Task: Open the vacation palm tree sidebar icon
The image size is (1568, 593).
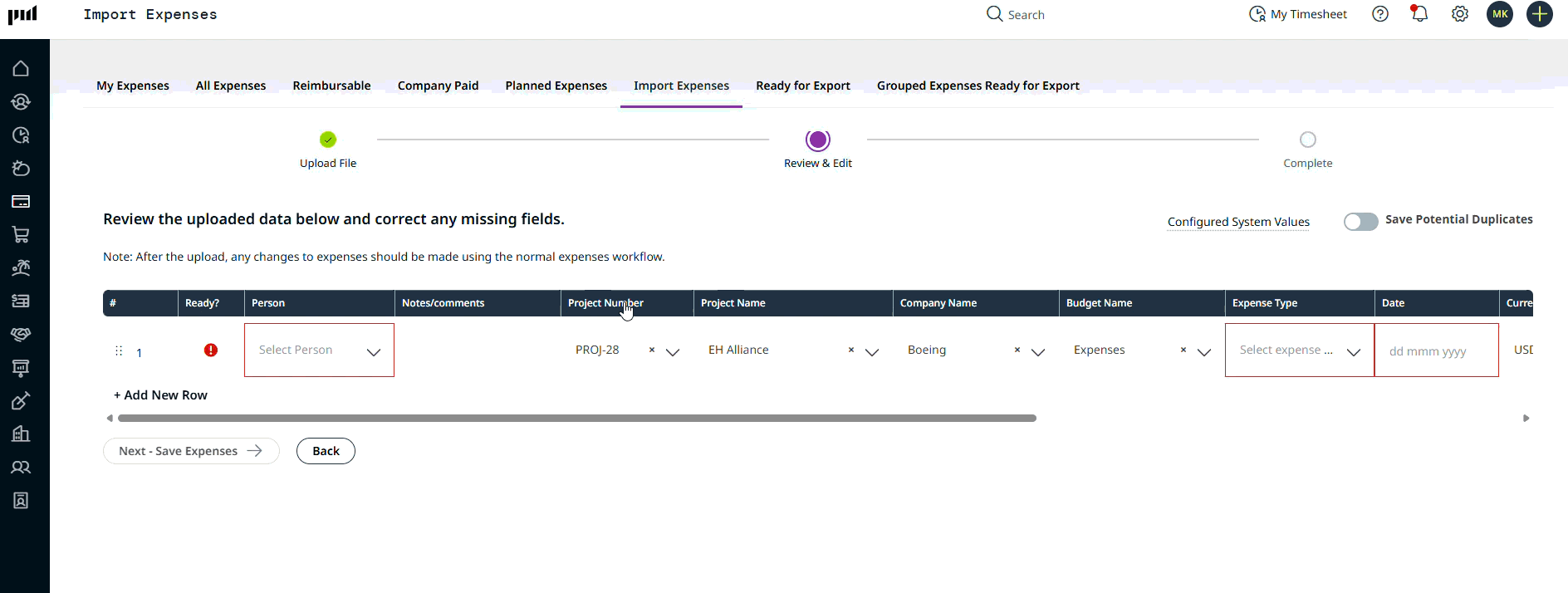Action: 21,268
